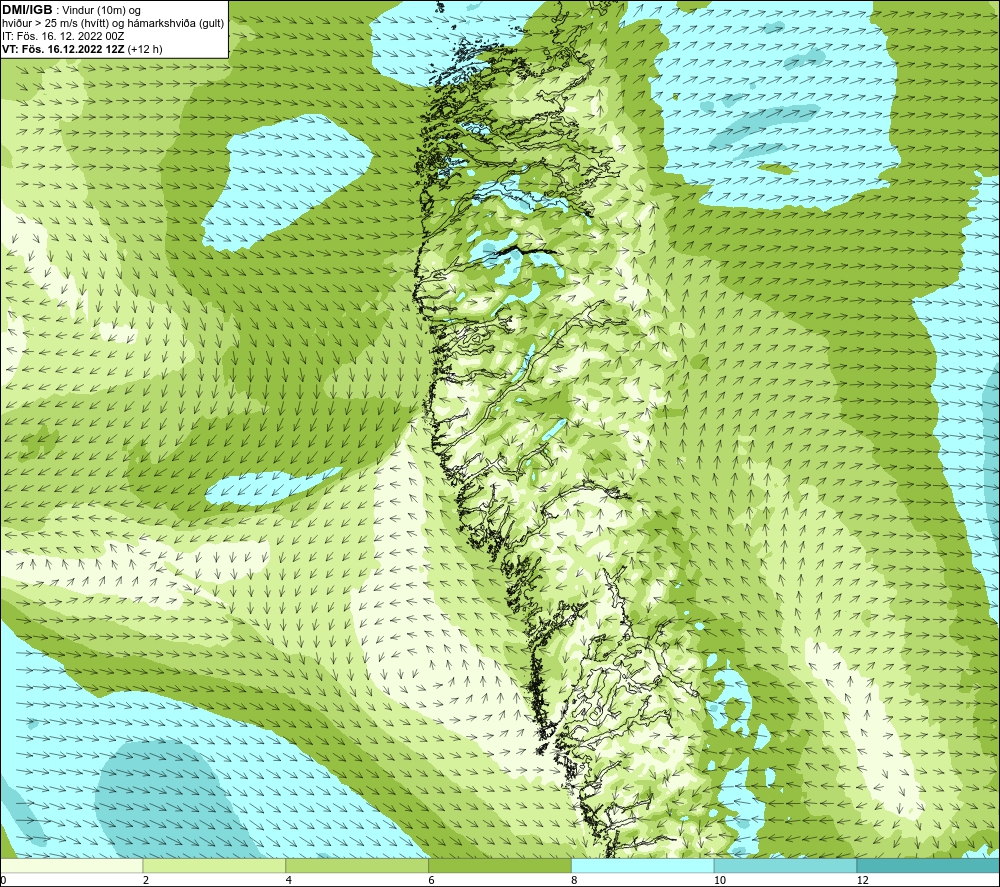Select the teal above-12 m/s swatch
The image size is (1000, 887).
click(929, 865)
